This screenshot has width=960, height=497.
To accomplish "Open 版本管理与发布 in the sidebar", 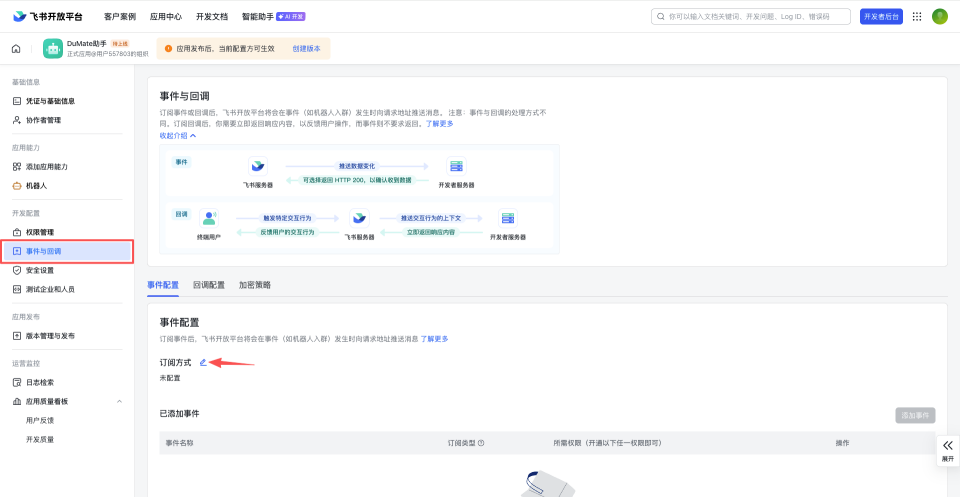I will (x=50, y=336).
